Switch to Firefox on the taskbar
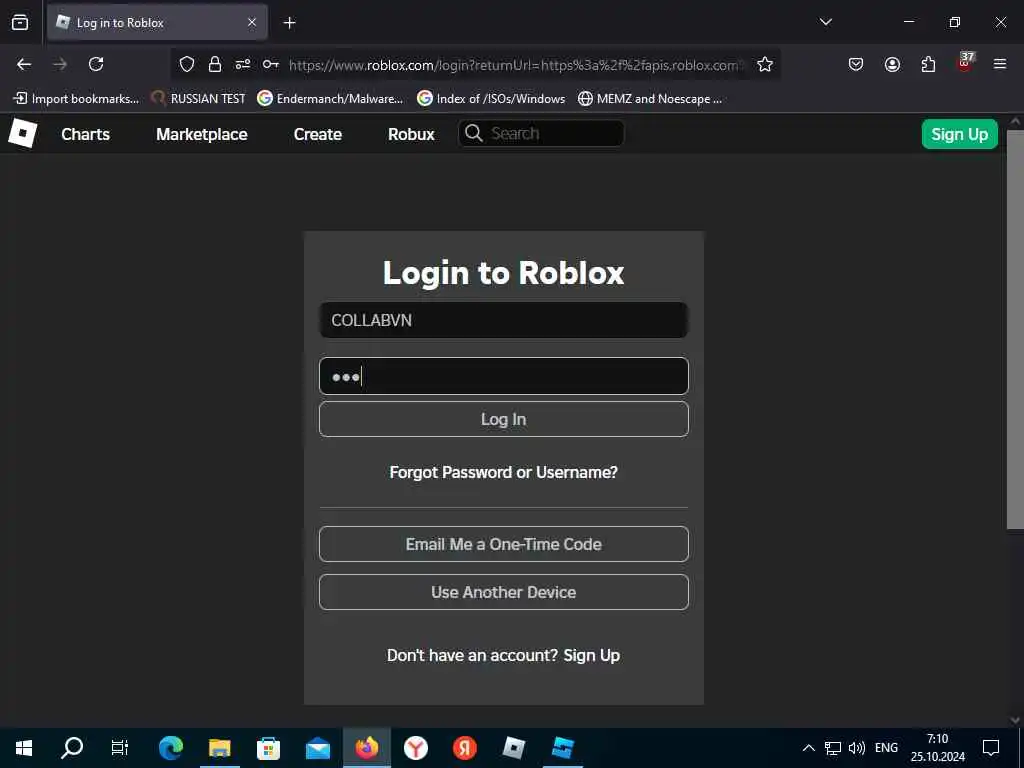Viewport: 1024px width, 768px height. 366,748
